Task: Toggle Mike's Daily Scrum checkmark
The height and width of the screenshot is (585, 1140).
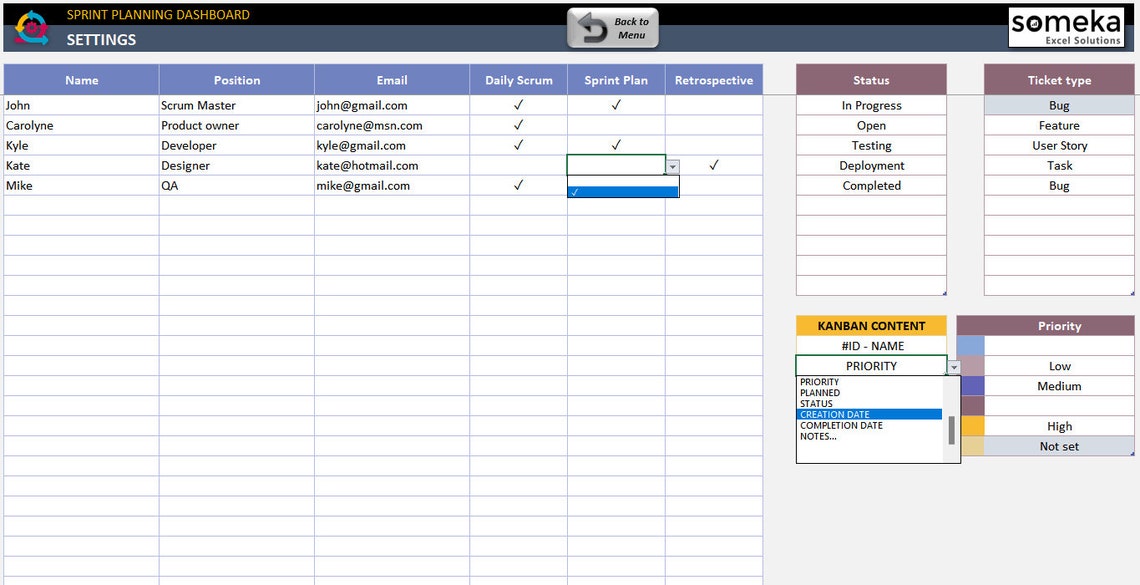Action: [x=517, y=185]
